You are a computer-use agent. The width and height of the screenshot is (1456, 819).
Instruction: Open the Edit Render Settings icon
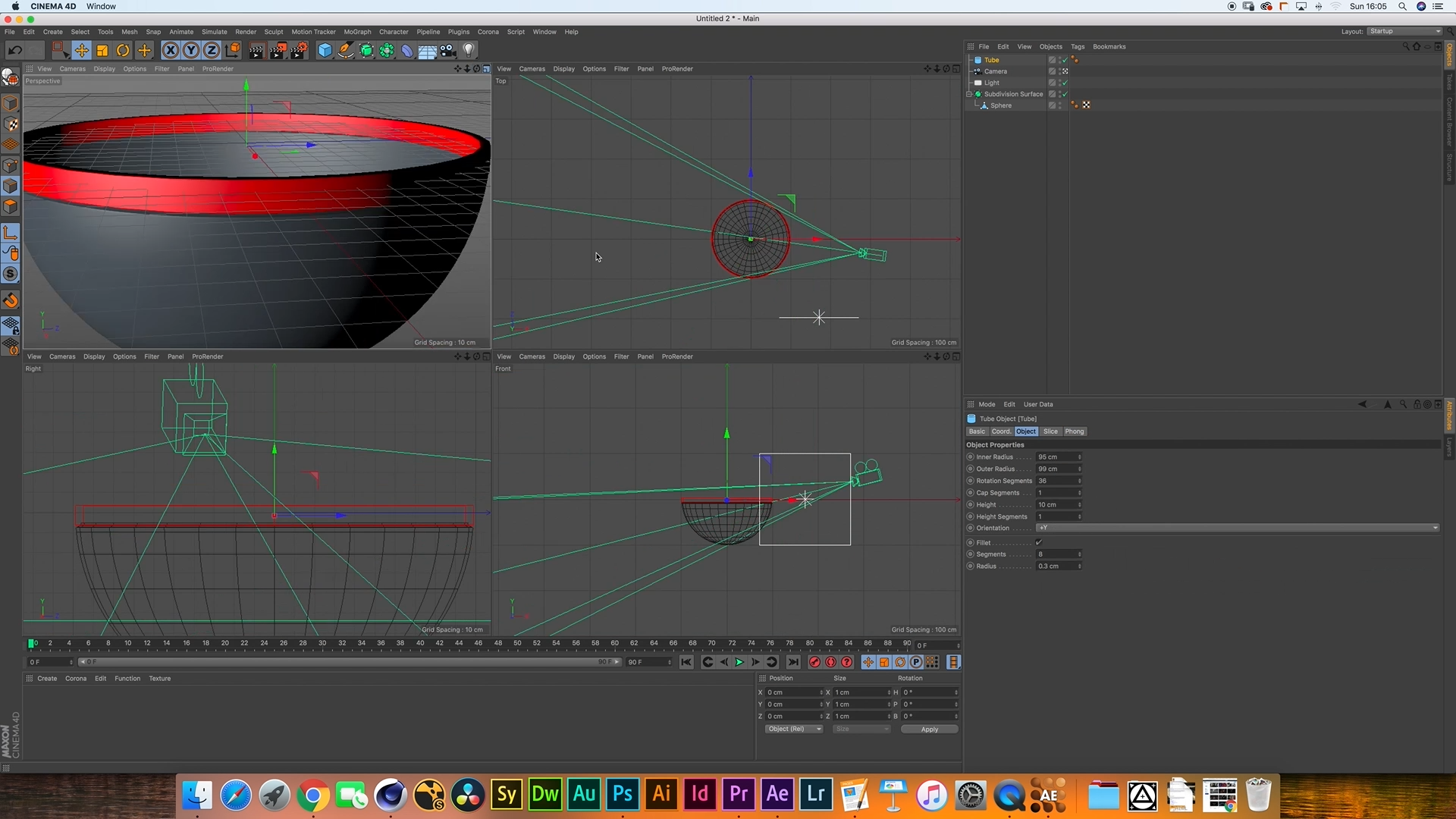click(x=299, y=50)
